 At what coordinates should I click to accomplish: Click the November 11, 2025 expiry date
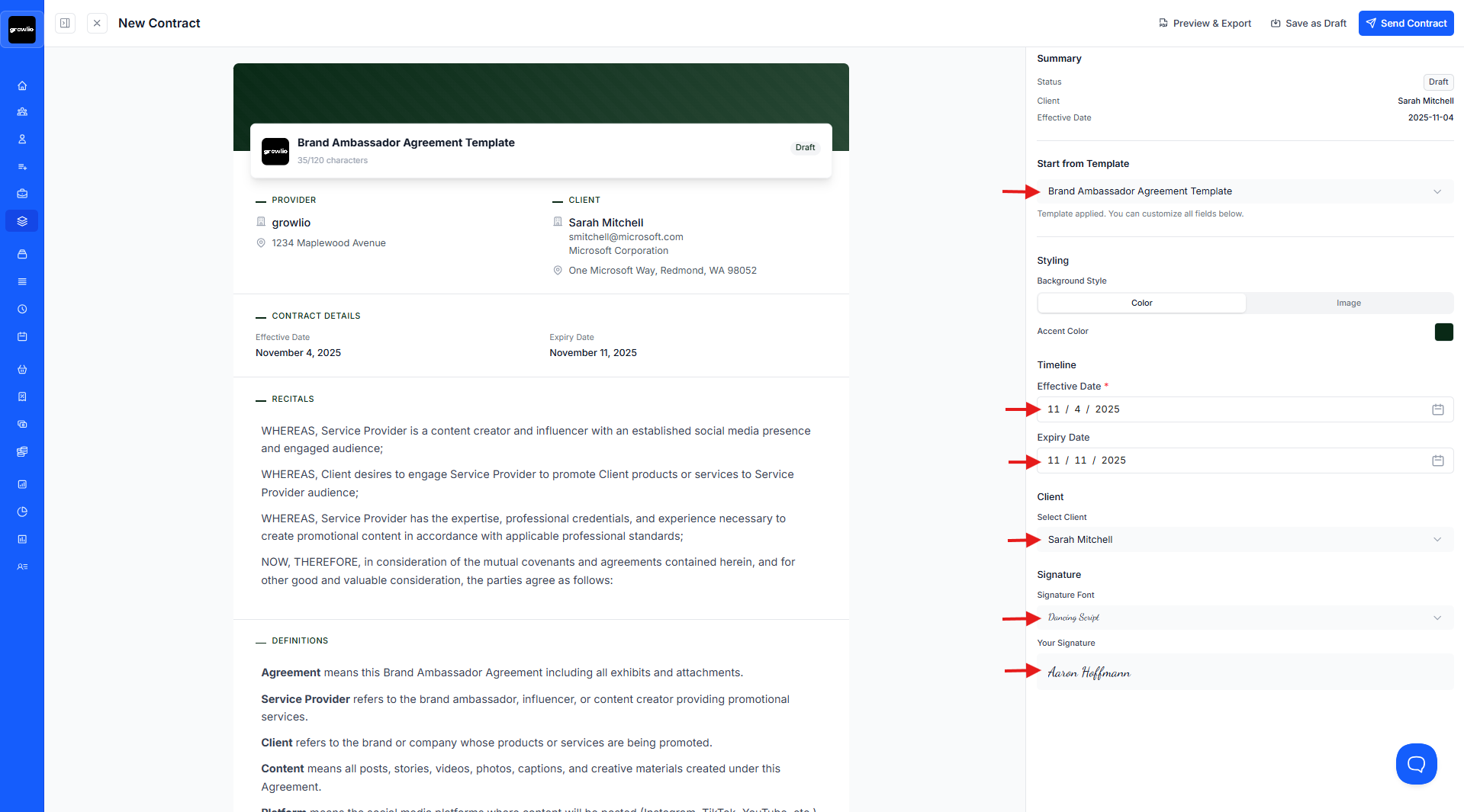[x=593, y=353]
